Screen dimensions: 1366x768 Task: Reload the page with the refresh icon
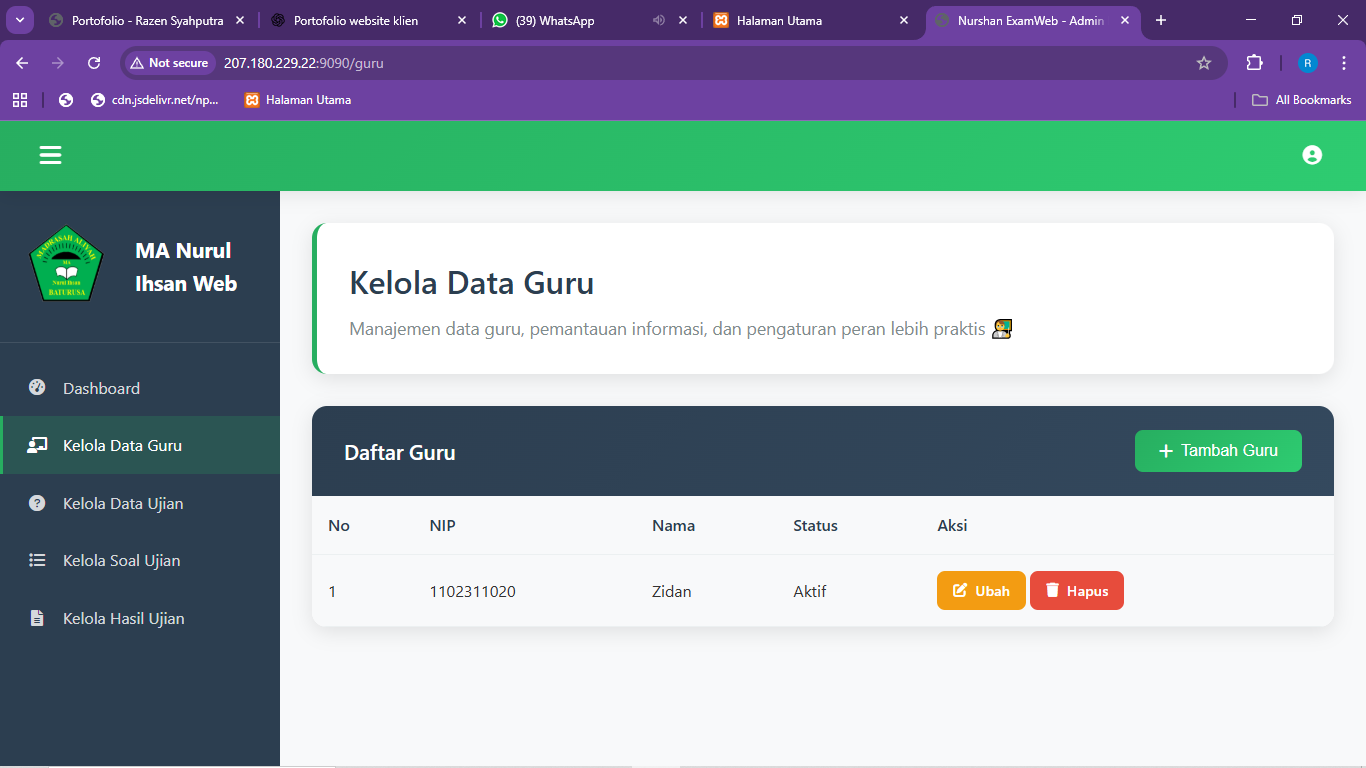pos(93,62)
